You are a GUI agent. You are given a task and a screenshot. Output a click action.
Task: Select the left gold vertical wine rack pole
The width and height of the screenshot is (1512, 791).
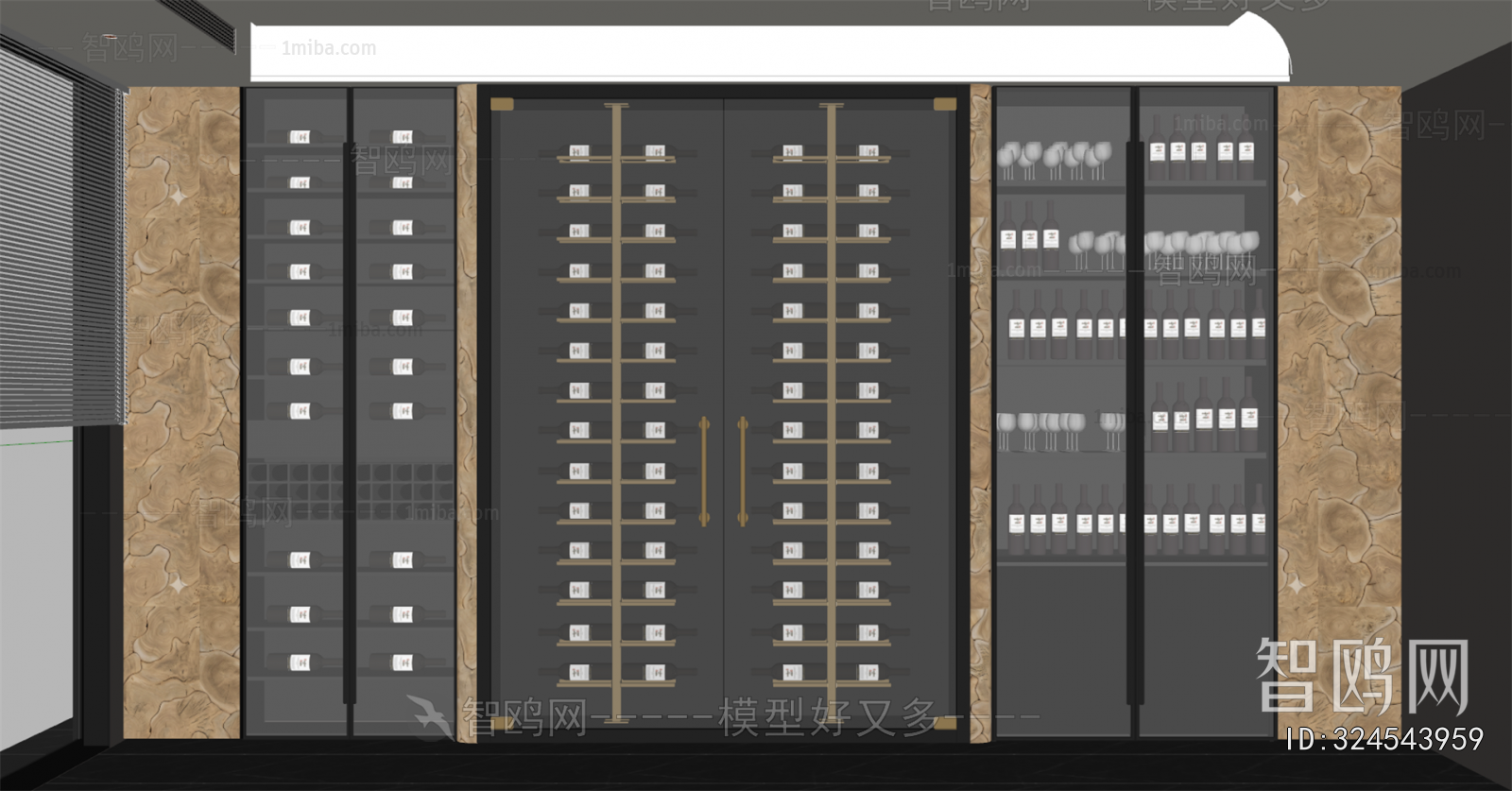pyautogui.click(x=617, y=410)
